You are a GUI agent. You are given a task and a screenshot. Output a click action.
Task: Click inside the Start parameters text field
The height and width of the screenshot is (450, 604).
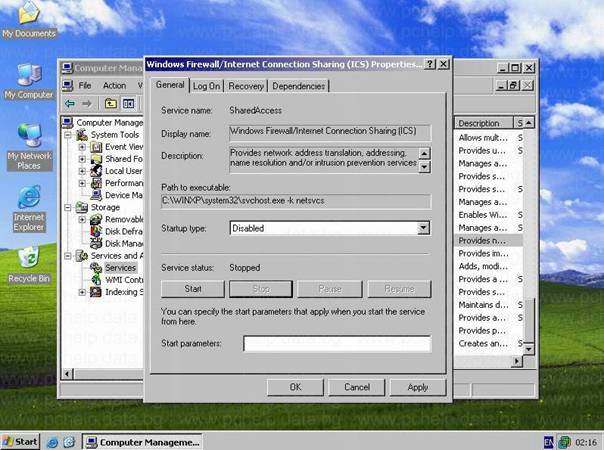point(336,343)
